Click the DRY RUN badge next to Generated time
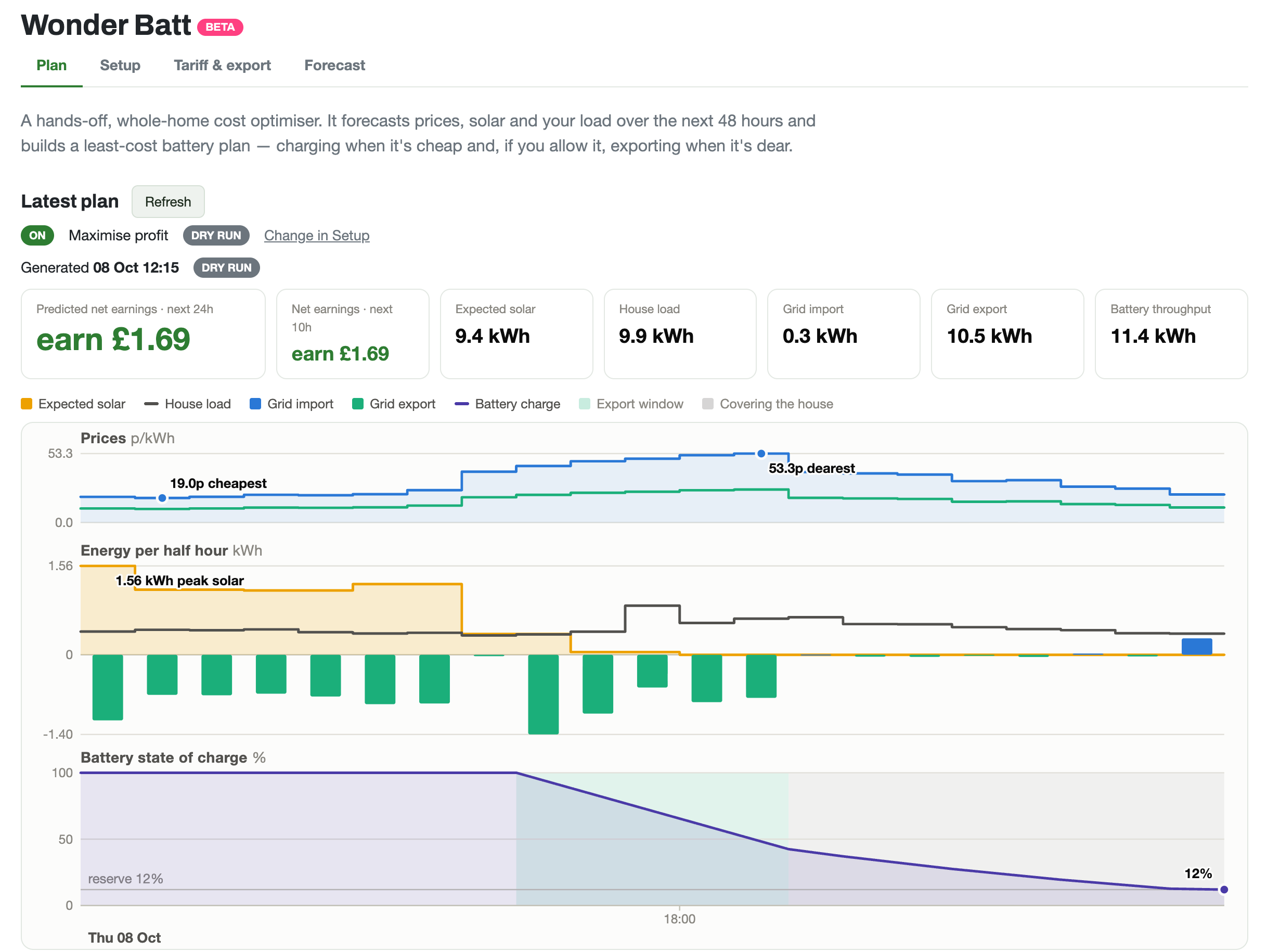This screenshot has height=952, width=1267. click(x=226, y=267)
